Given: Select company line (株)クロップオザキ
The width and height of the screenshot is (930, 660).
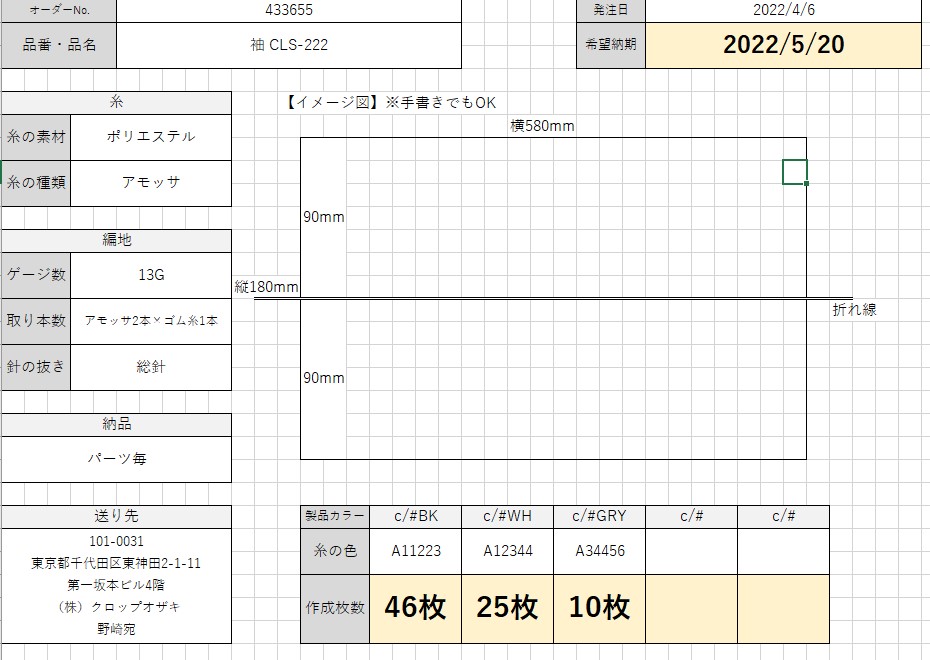Looking at the screenshot, I should (119, 607).
